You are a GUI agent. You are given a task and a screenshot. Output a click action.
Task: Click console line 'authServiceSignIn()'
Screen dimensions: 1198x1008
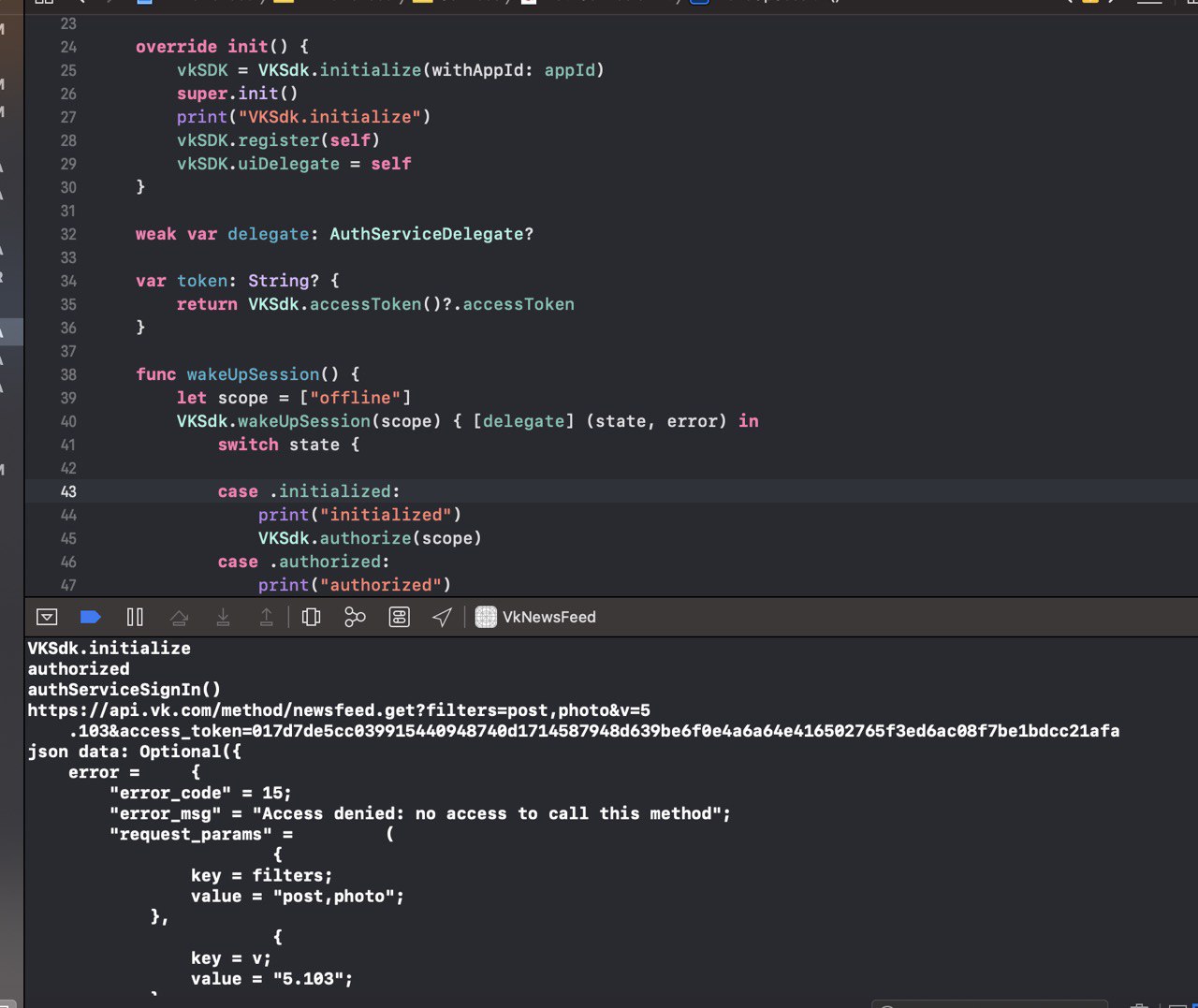pos(124,690)
